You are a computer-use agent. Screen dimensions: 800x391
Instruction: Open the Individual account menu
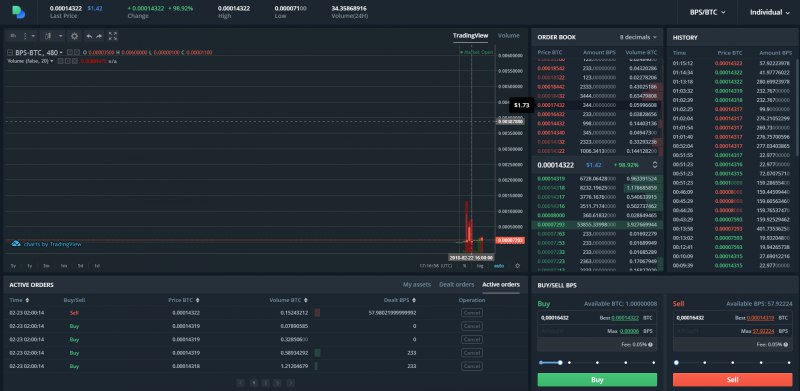[x=769, y=12]
